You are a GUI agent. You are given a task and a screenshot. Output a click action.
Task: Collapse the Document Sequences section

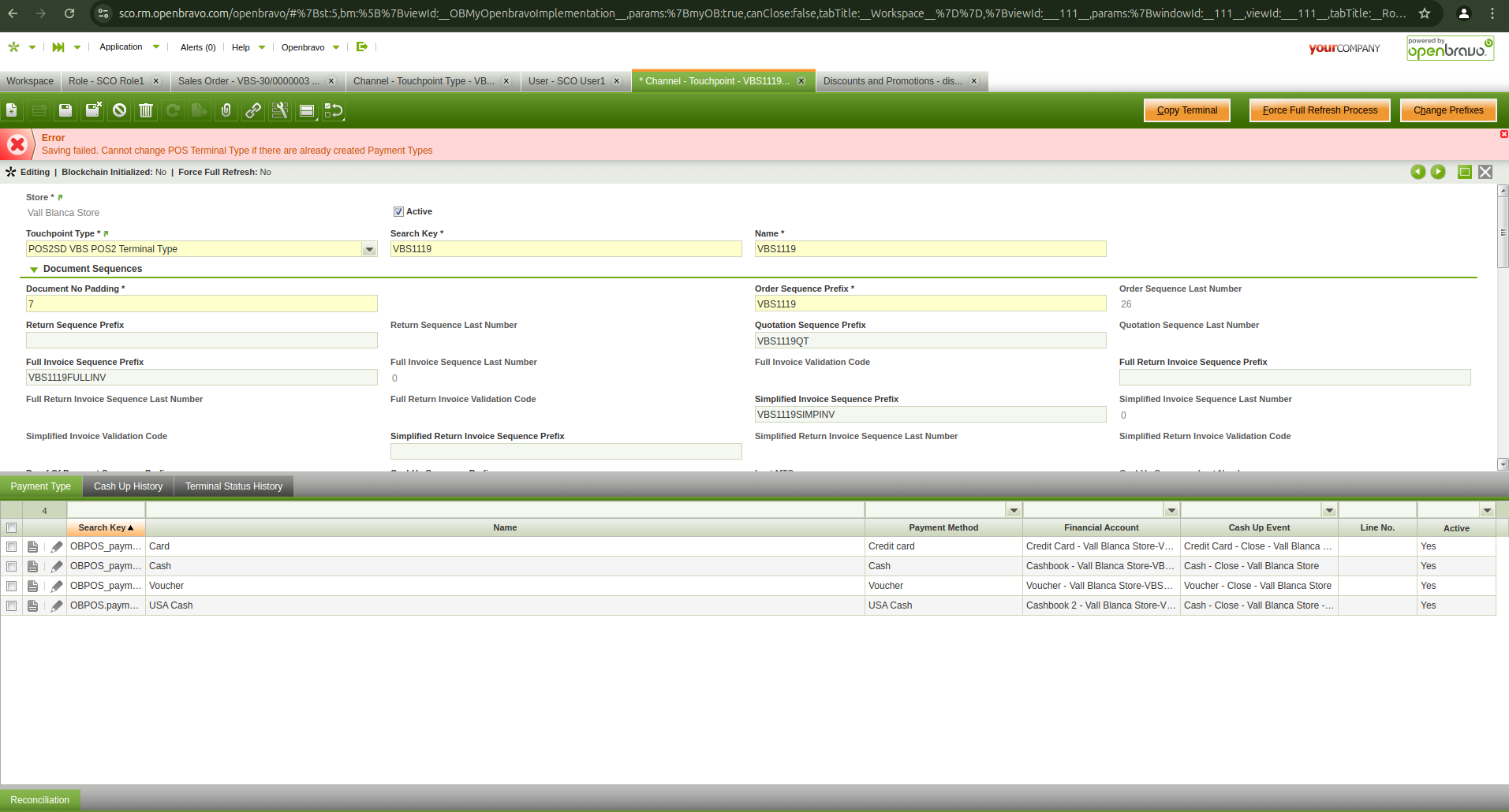click(34, 270)
